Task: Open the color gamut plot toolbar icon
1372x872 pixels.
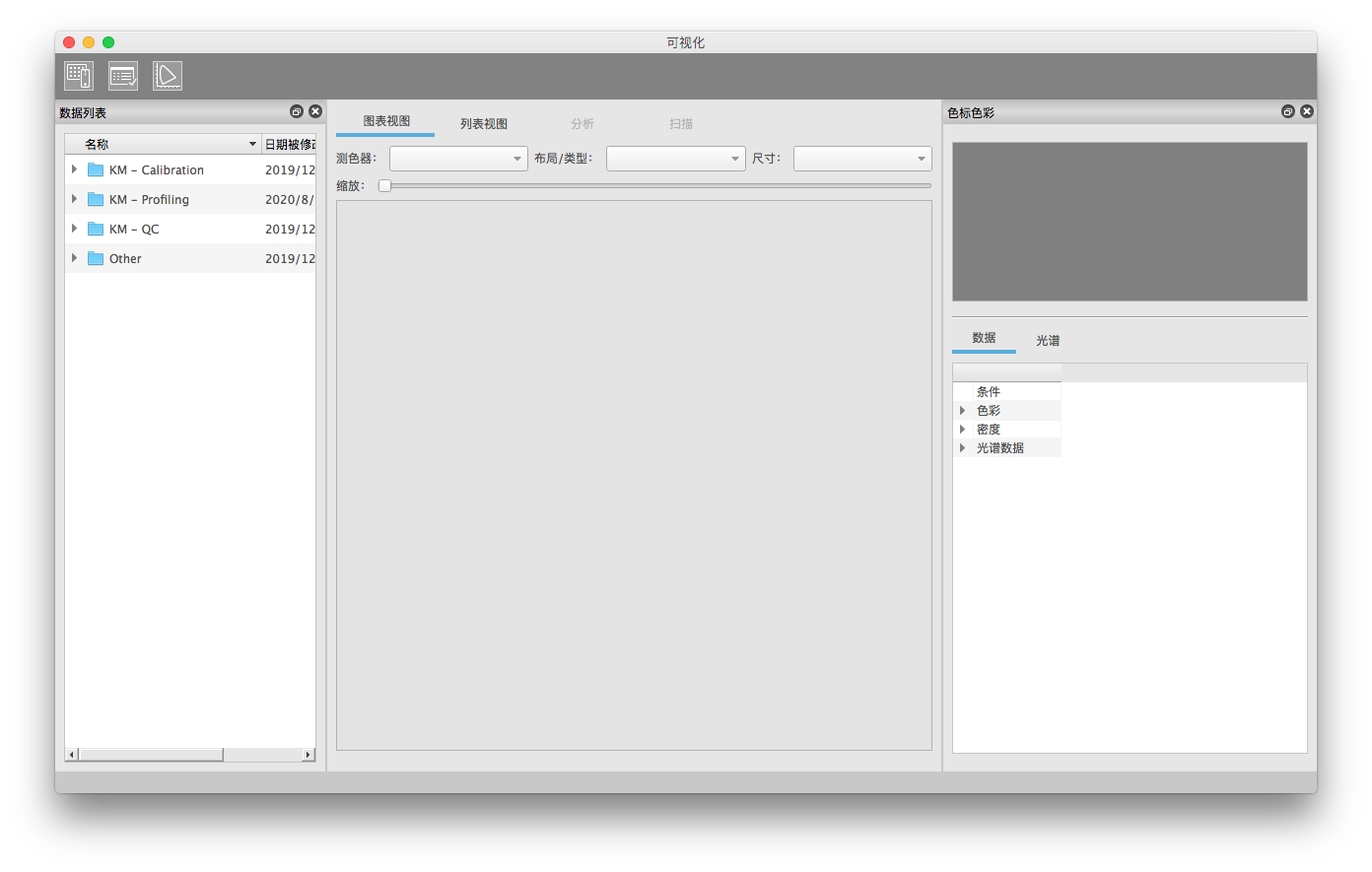Action: coord(168,76)
